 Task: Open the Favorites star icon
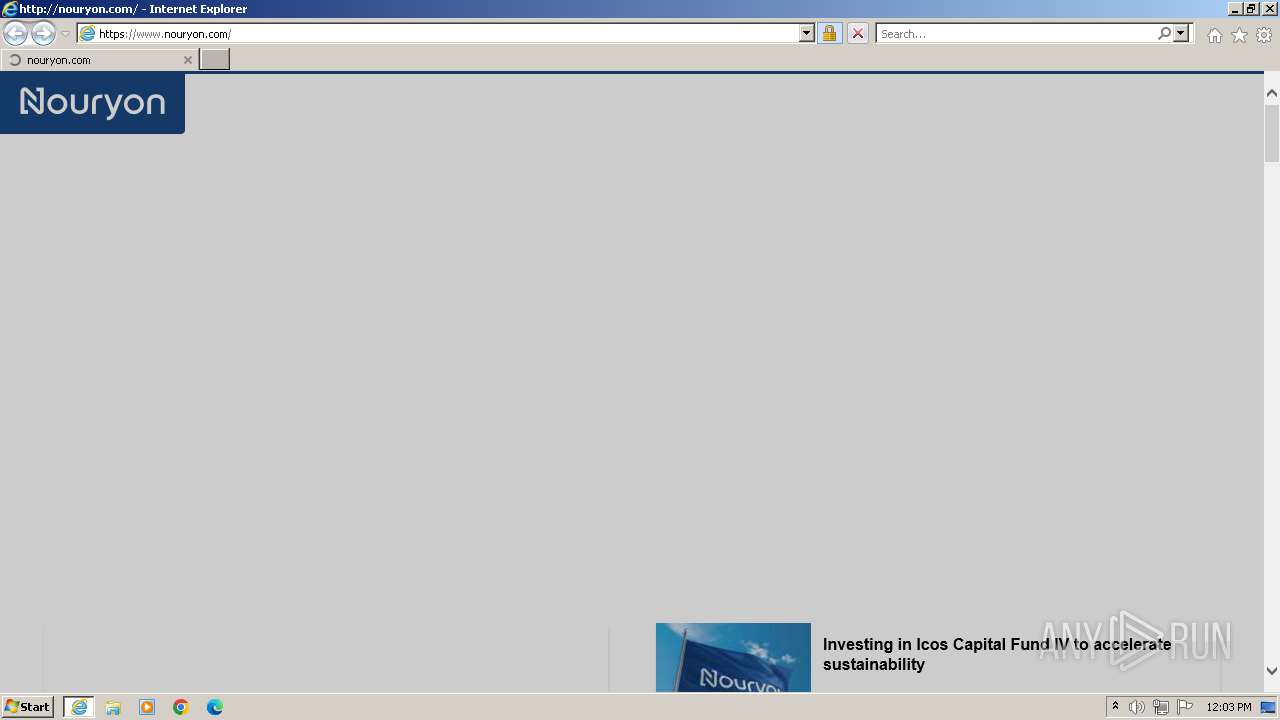[1239, 35]
